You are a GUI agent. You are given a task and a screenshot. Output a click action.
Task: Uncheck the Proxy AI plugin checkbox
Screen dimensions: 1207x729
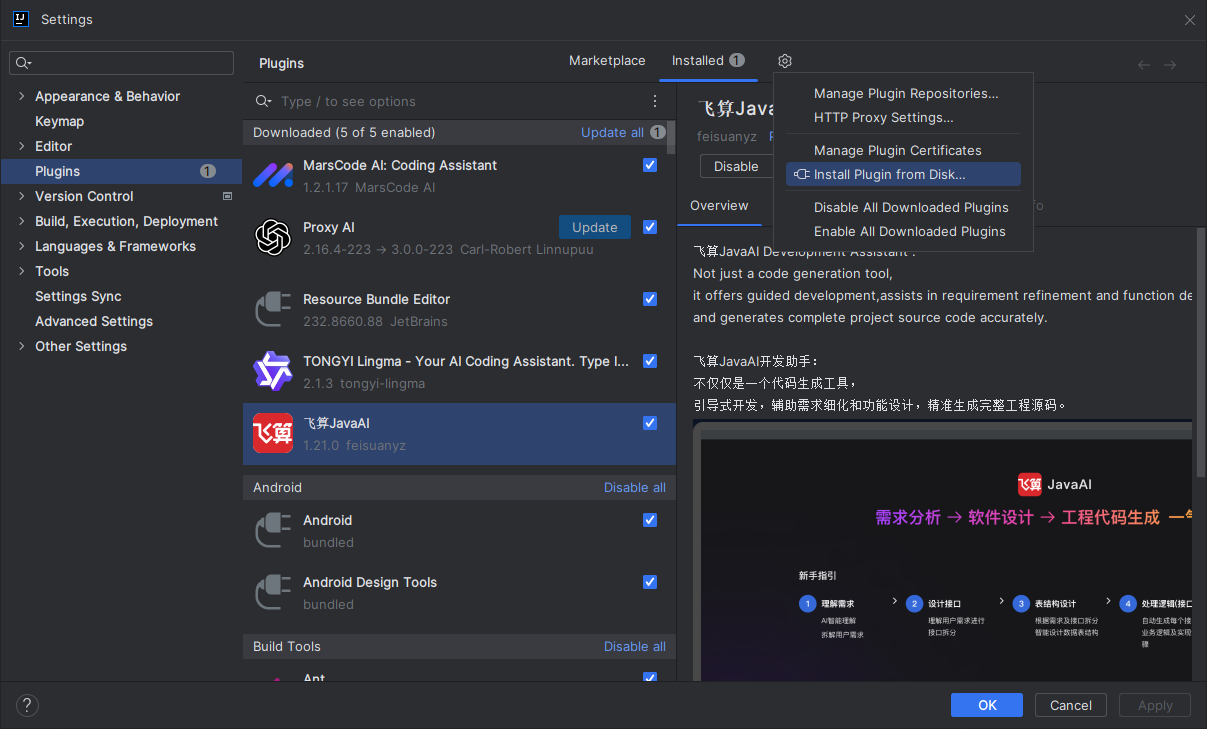click(x=650, y=227)
